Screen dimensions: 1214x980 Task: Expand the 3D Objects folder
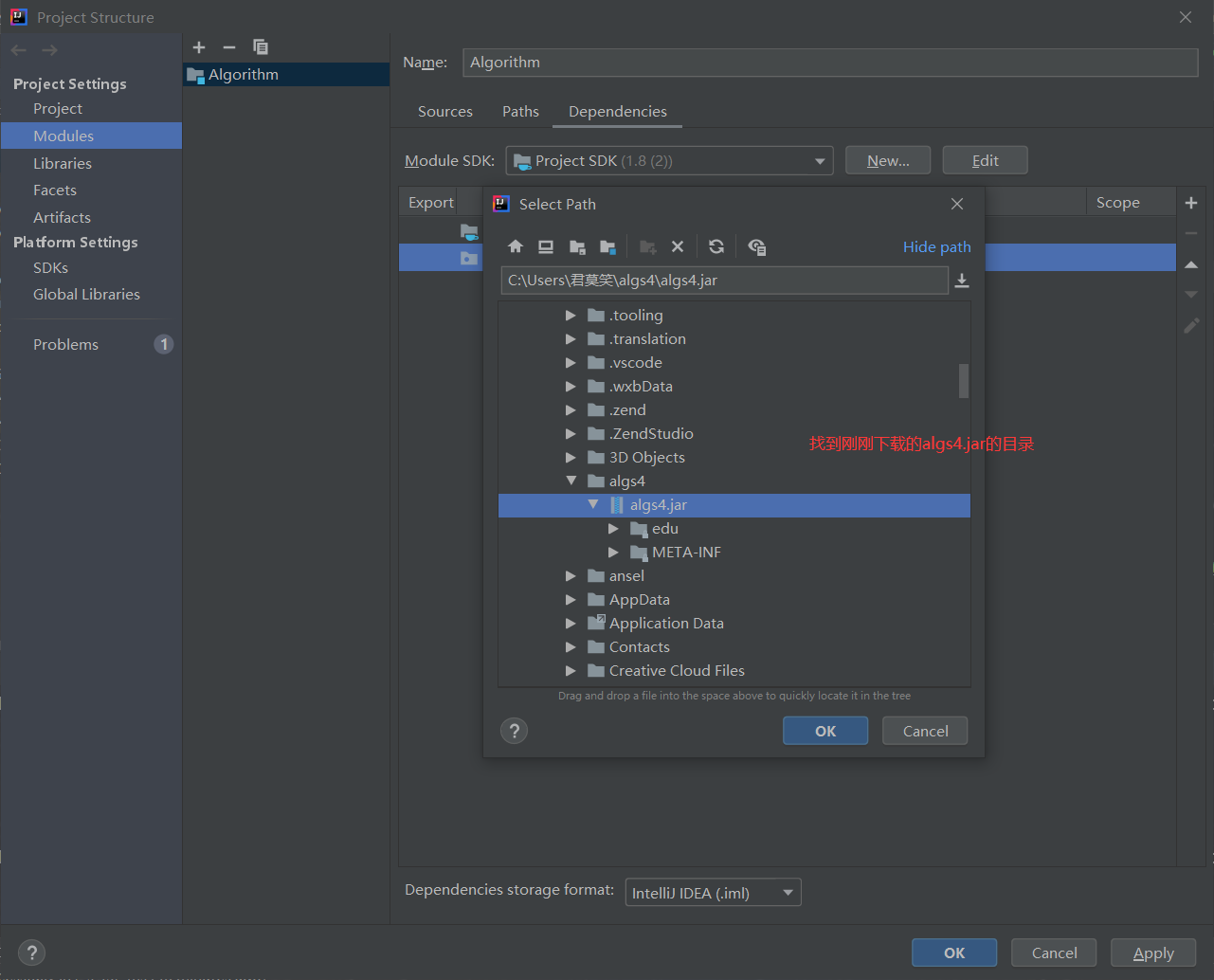point(571,457)
